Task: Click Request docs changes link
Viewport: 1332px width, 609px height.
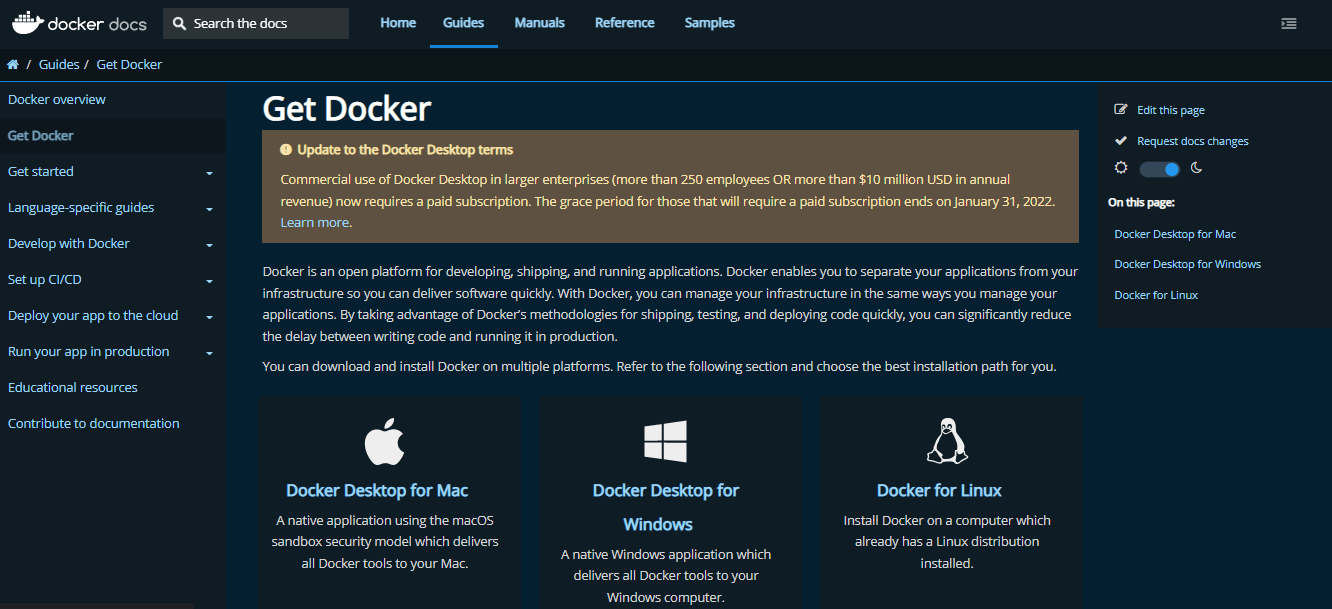Action: [1193, 141]
